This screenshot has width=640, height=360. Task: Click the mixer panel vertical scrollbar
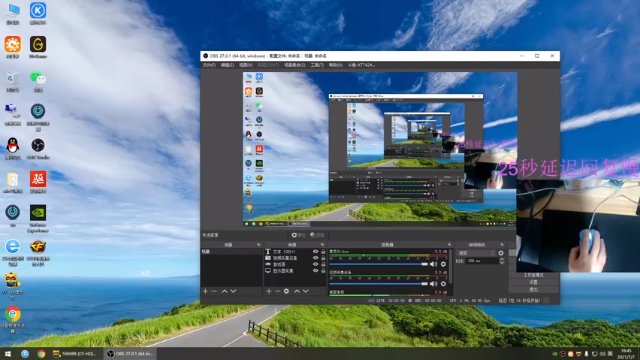coord(451,266)
